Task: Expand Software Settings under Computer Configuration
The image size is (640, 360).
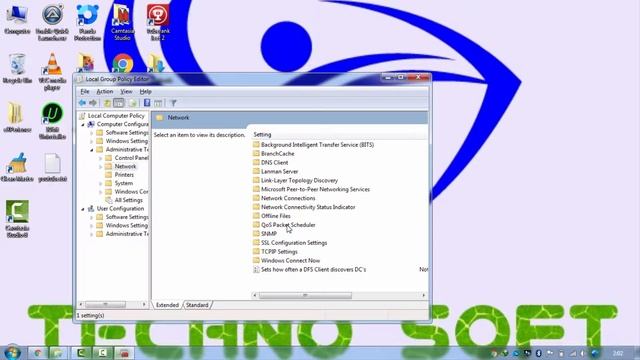Action: tap(92, 133)
